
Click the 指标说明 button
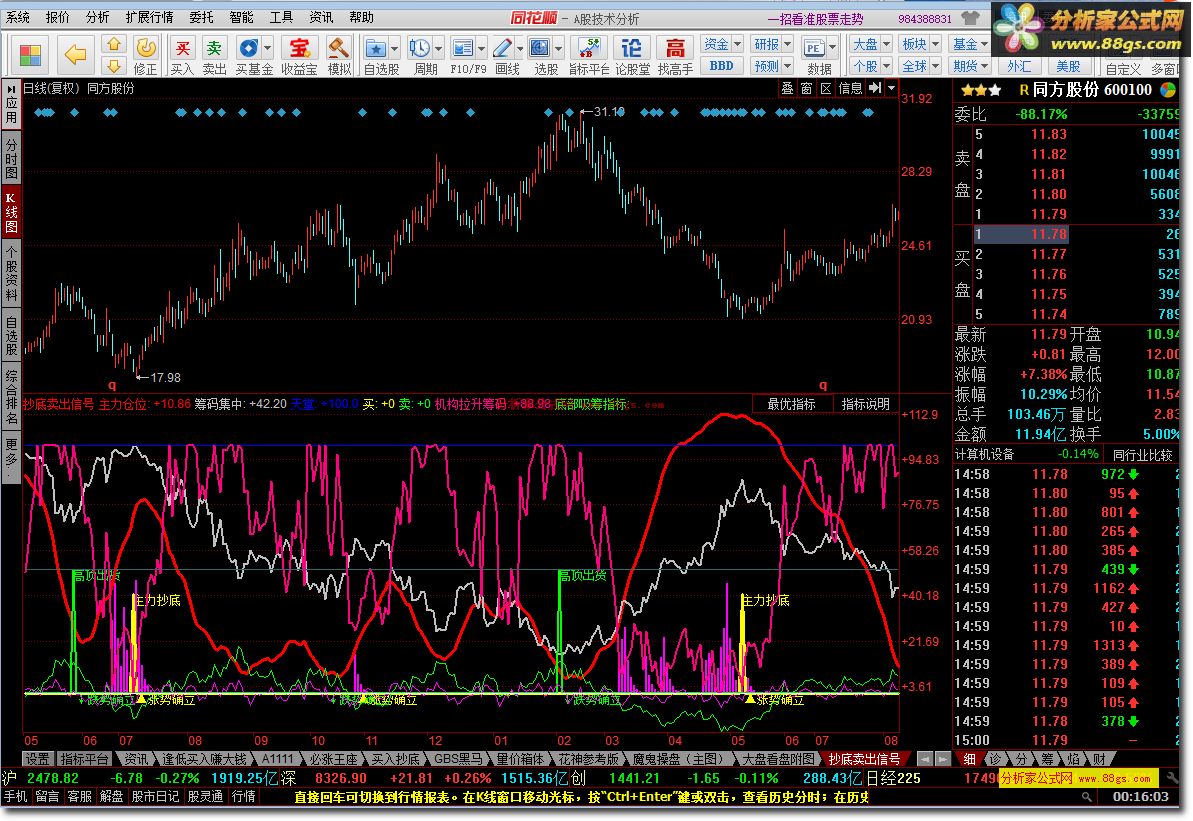[865, 404]
